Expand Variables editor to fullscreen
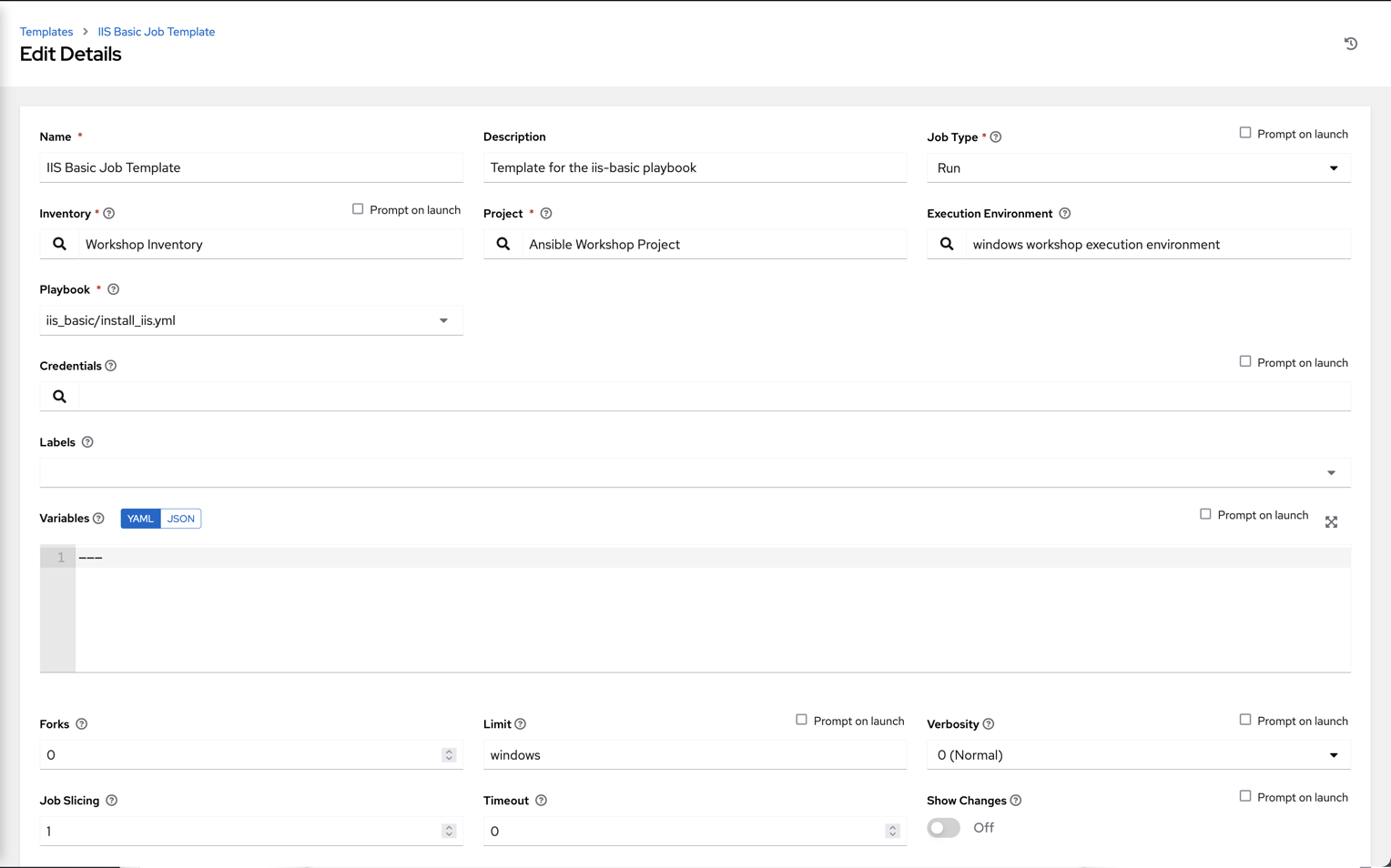Viewport: 1391px width, 868px height. [x=1332, y=522]
